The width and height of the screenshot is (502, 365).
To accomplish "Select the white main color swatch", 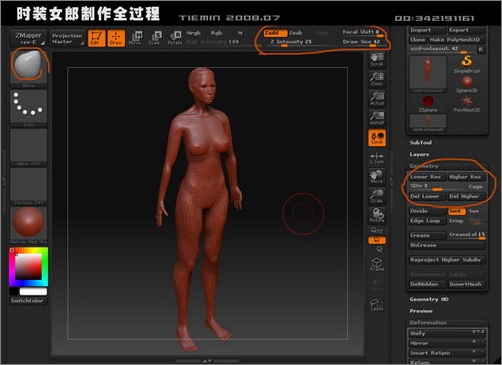I will coord(33,292).
